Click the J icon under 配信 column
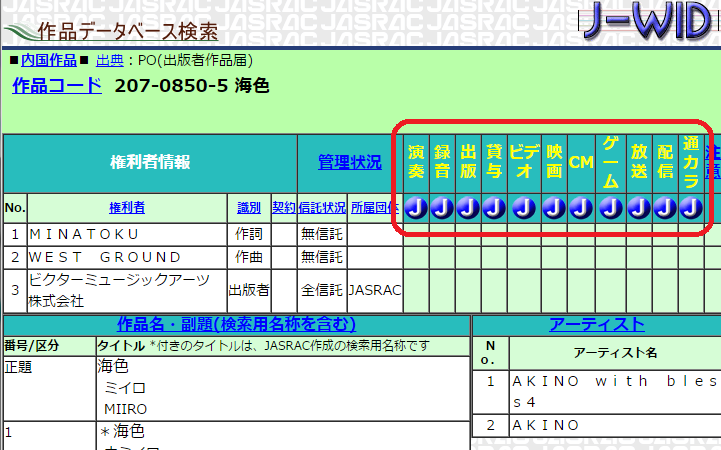This screenshot has width=721, height=450. [x=665, y=208]
